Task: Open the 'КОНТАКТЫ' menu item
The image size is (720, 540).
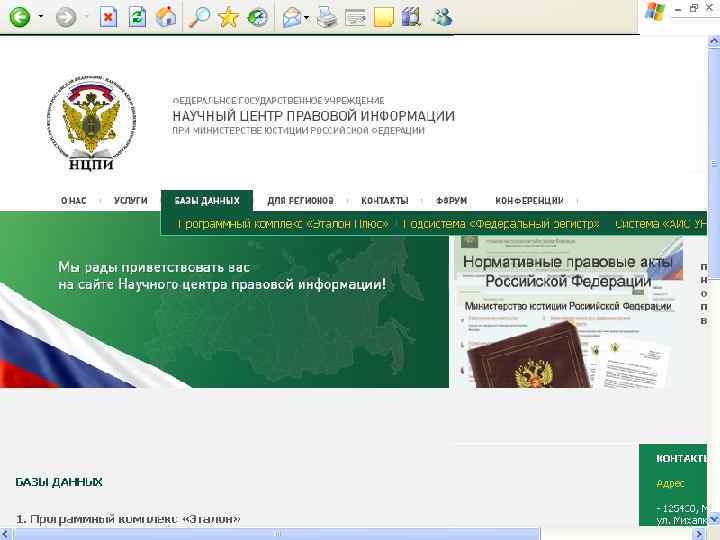Action: (x=384, y=201)
